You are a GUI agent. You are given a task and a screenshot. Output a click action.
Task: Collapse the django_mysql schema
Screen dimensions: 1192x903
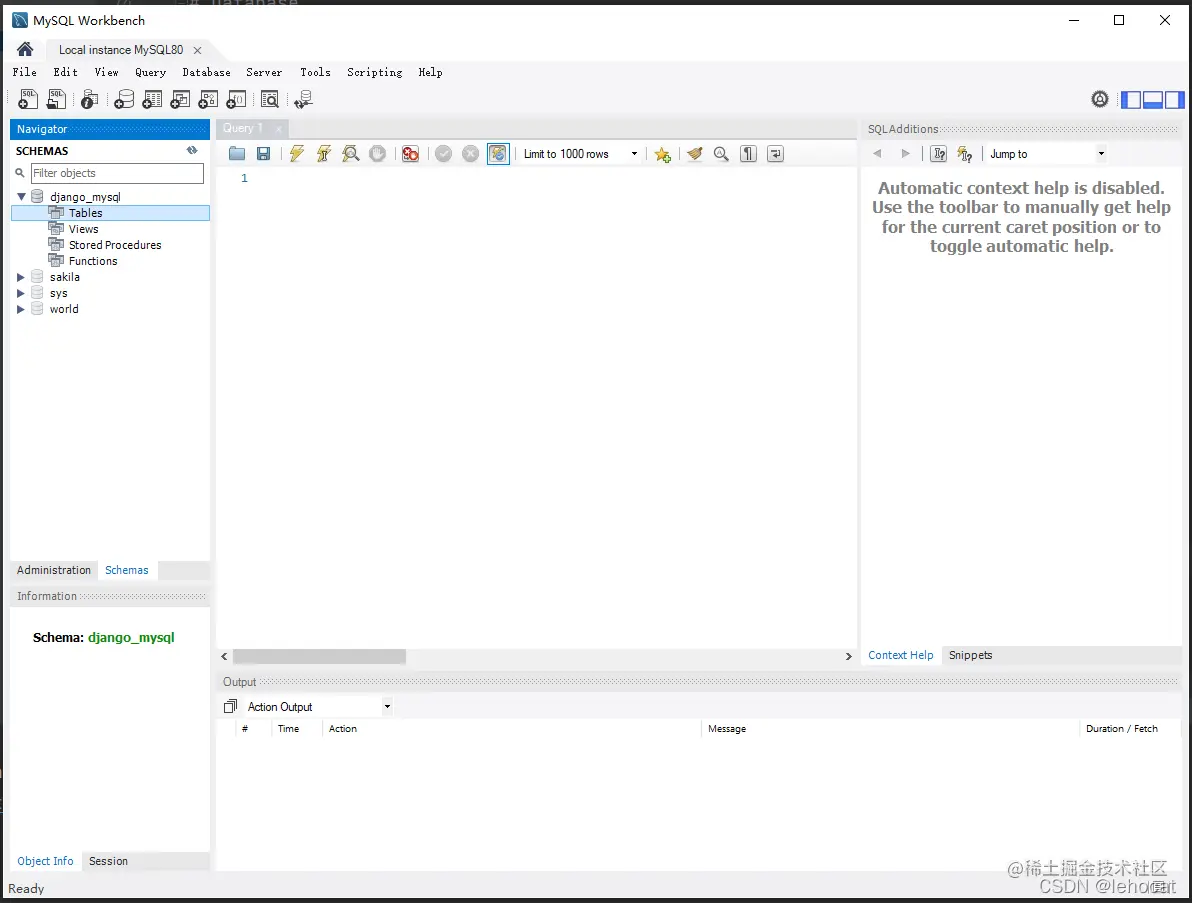point(21,196)
